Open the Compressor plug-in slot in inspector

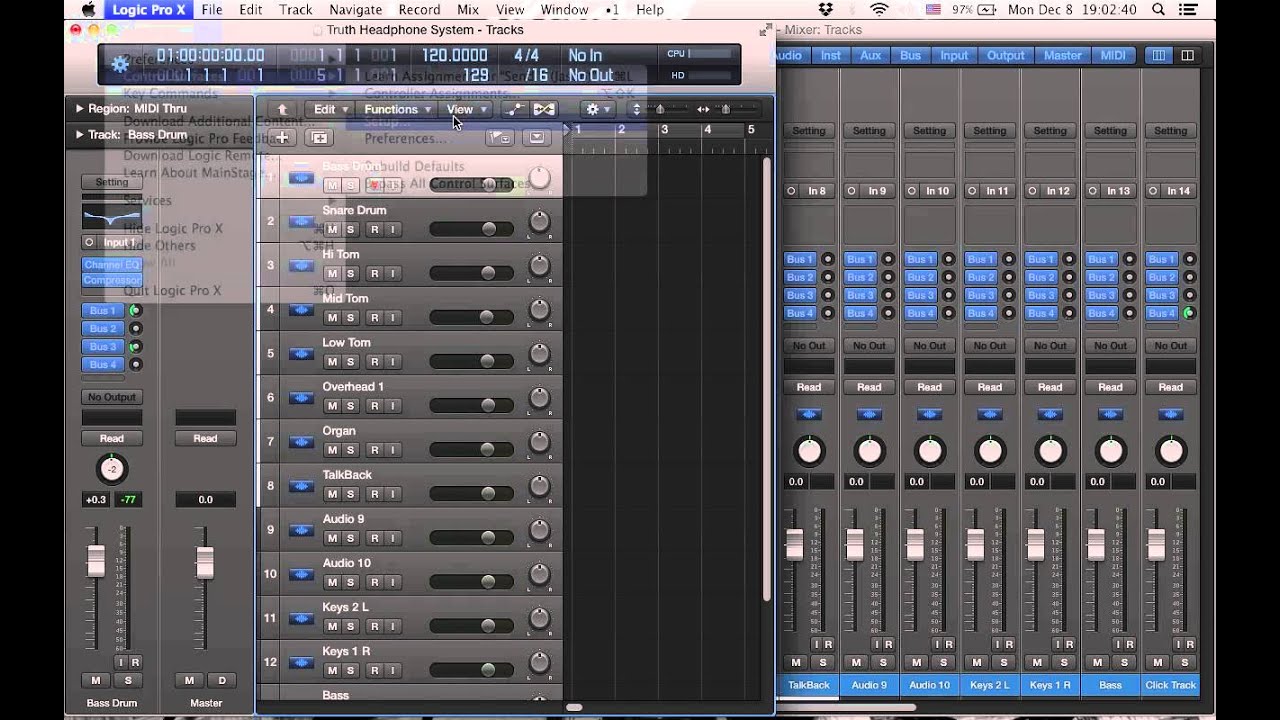(111, 281)
